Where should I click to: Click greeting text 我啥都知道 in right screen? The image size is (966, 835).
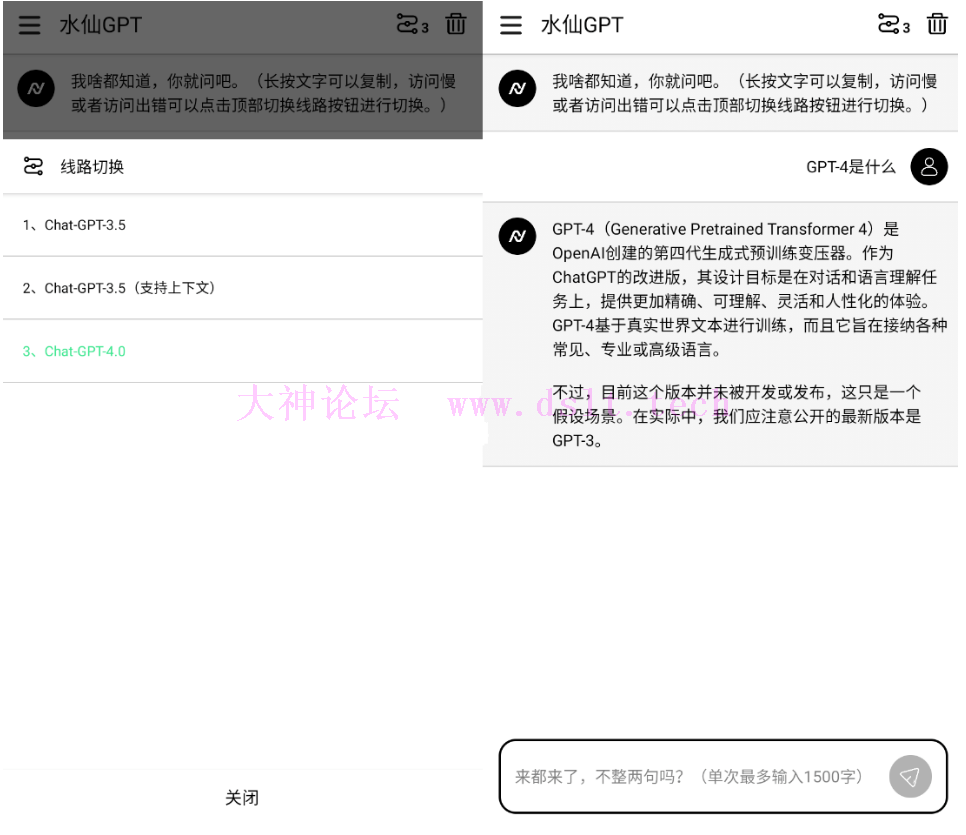[744, 93]
